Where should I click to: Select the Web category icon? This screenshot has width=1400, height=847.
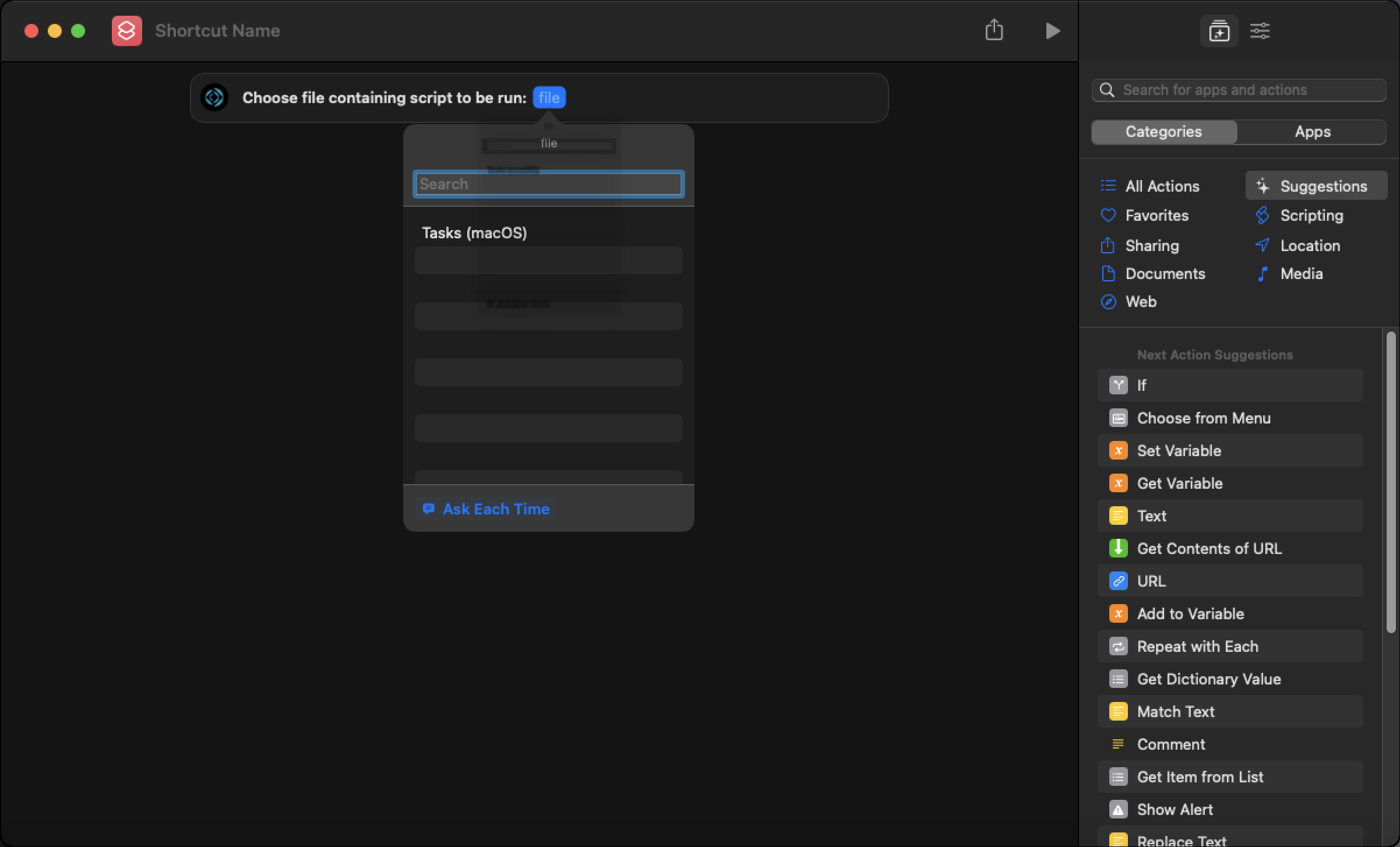click(1109, 301)
